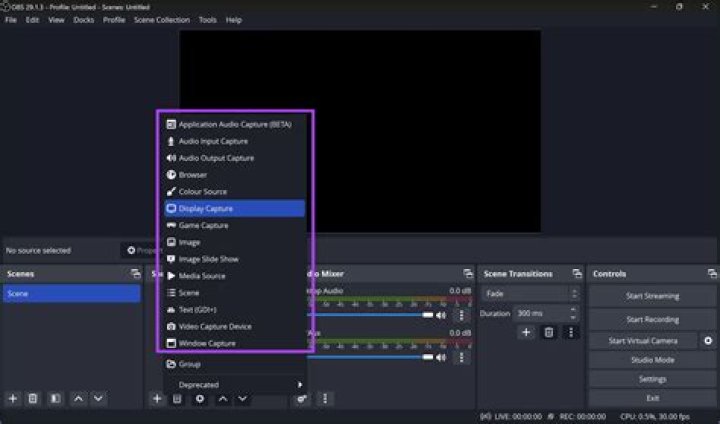The width and height of the screenshot is (720, 424).
Task: Open source properties gear in Sources toolbar
Action: (200, 398)
